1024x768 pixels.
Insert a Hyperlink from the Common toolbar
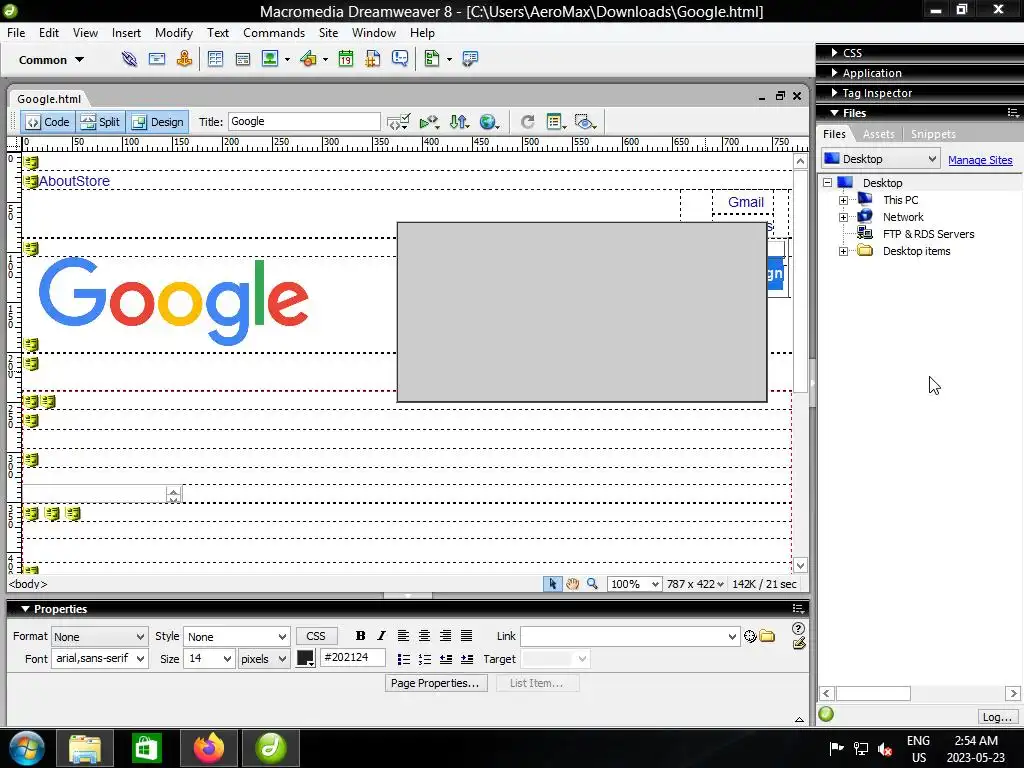[129, 59]
